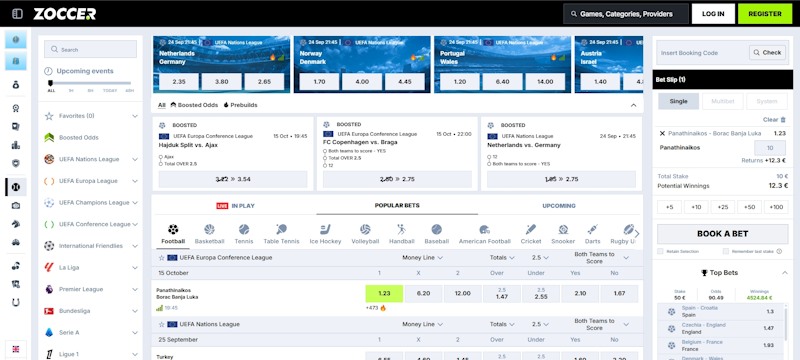Click the Boosted Odds green icon in sidebar
800x360 pixels.
(49, 138)
